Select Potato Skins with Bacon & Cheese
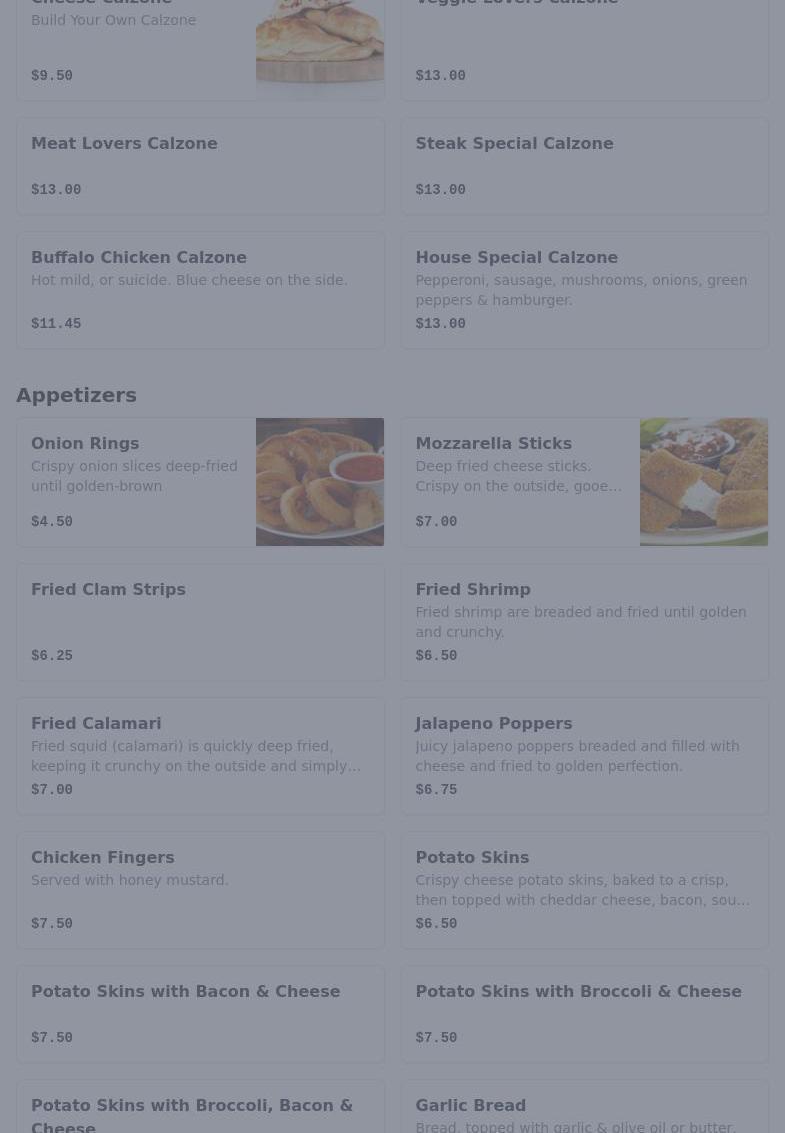 pos(200,1014)
